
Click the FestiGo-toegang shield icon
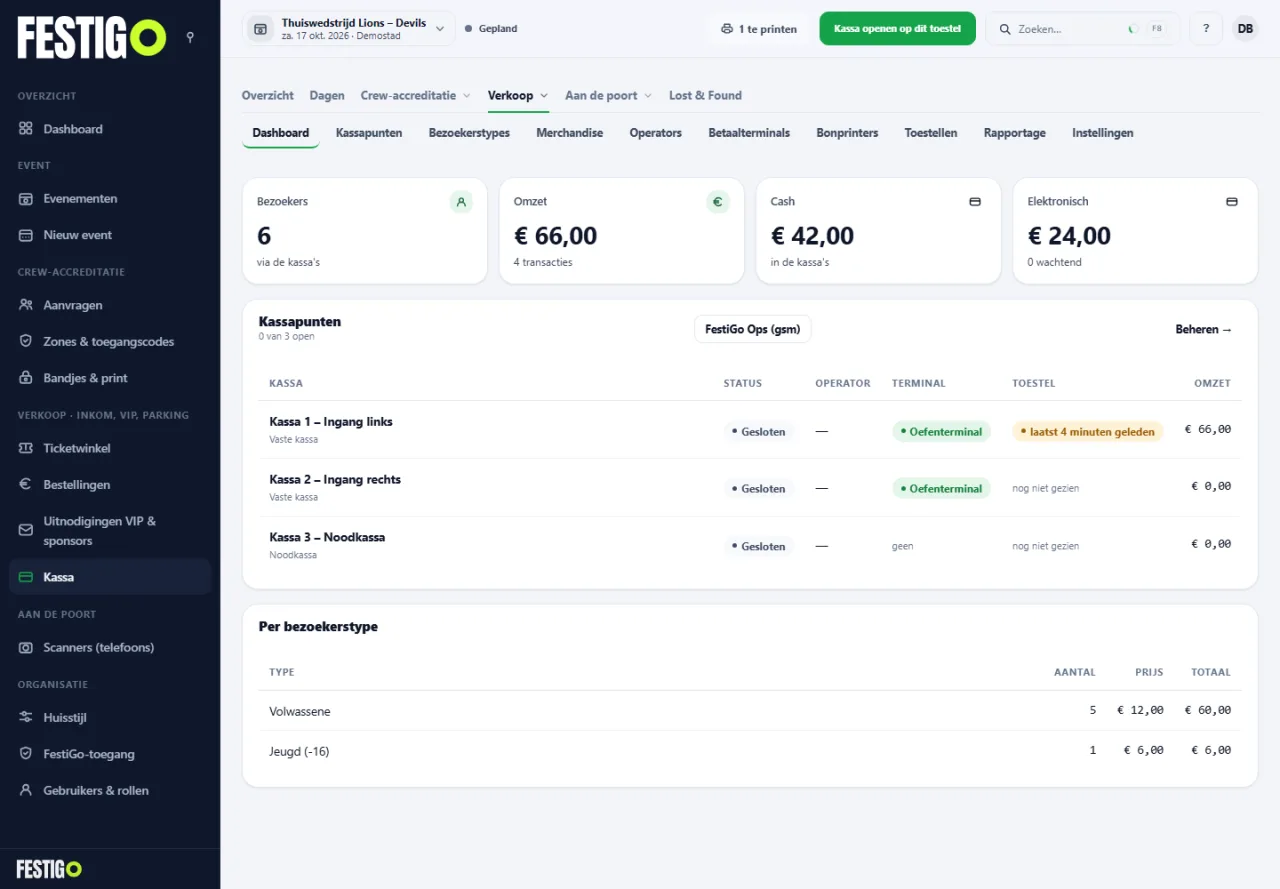click(x=26, y=754)
